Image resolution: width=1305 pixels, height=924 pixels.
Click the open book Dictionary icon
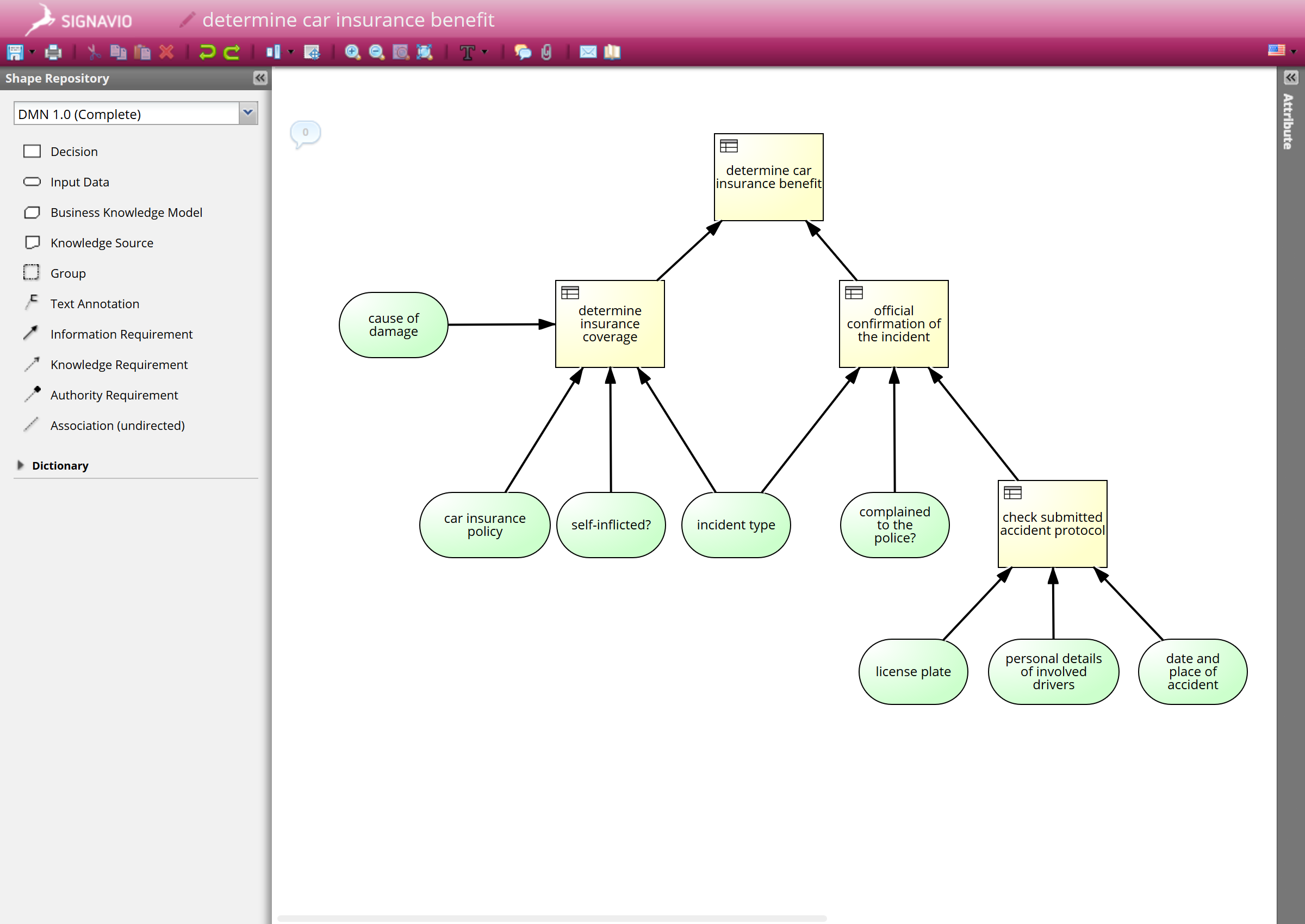click(612, 52)
